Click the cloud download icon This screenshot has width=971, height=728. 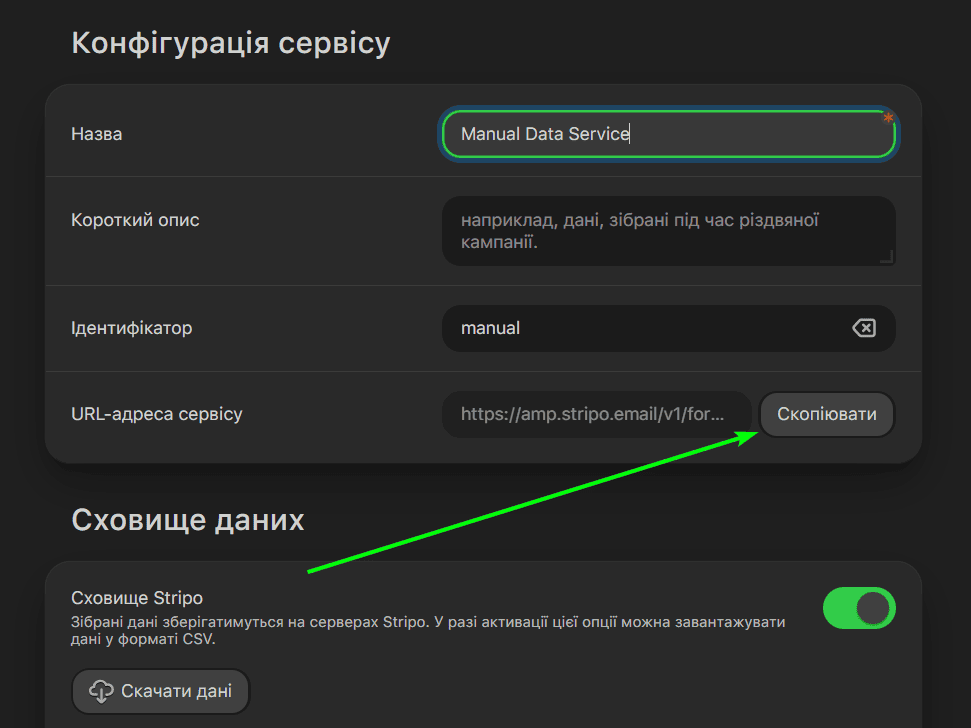(101, 691)
